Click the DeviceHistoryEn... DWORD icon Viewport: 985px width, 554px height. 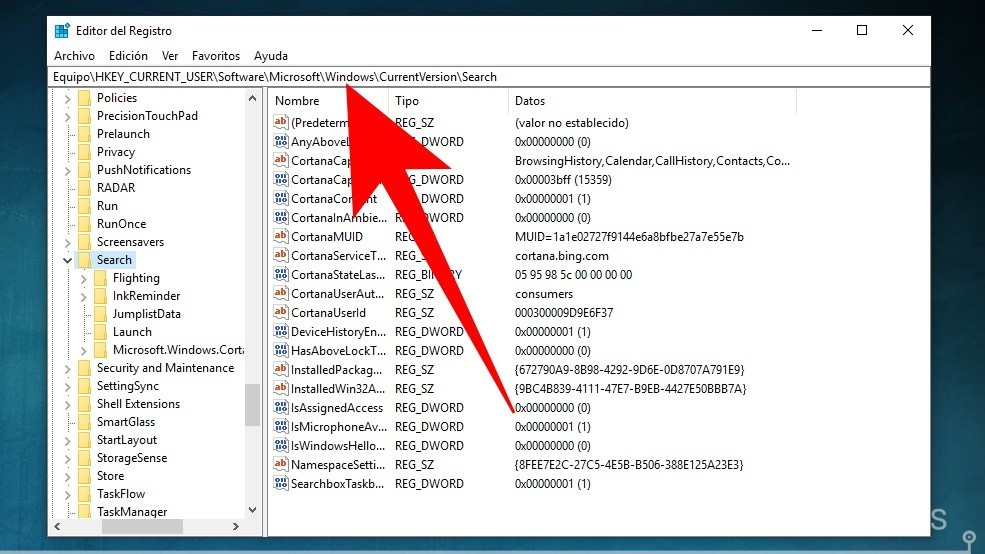[x=281, y=331]
